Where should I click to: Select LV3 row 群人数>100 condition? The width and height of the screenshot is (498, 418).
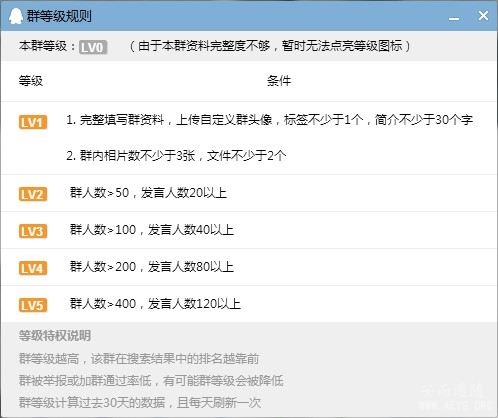pos(152,230)
